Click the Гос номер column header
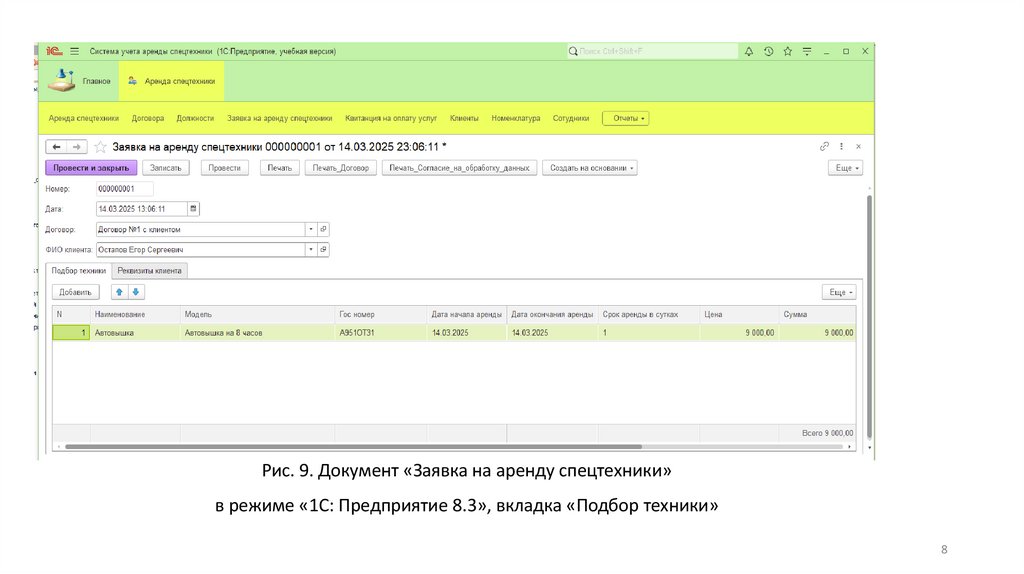The width and height of the screenshot is (1024, 574). [x=381, y=314]
